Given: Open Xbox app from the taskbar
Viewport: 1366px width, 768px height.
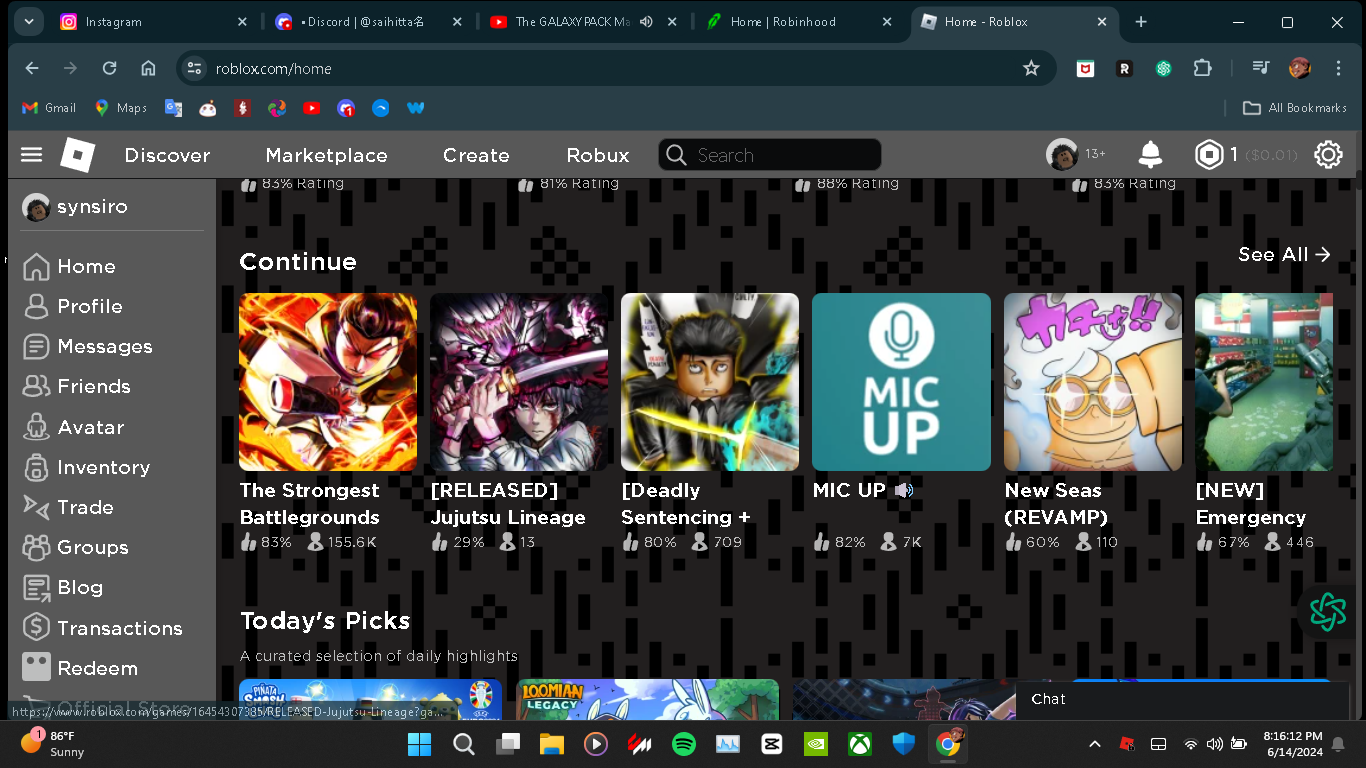Looking at the screenshot, I should click(x=860, y=744).
